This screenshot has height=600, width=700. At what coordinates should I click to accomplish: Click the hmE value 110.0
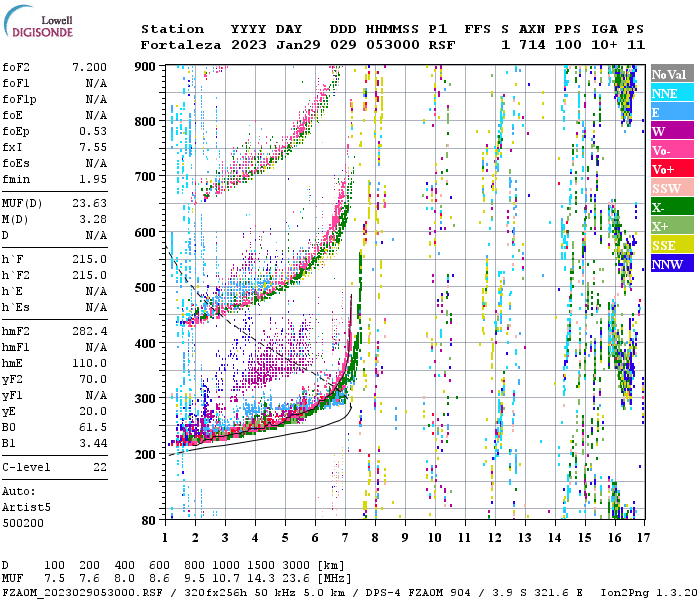coord(89,363)
